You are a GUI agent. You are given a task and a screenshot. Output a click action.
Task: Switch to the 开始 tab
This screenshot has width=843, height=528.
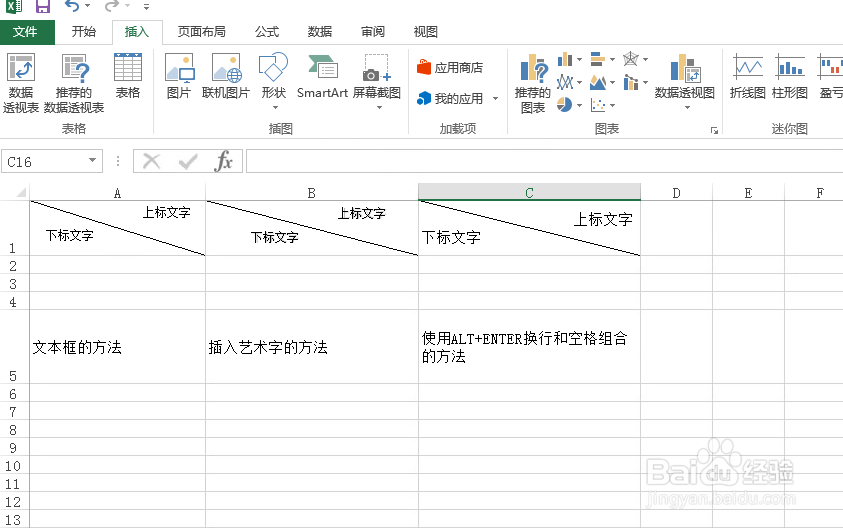84,32
